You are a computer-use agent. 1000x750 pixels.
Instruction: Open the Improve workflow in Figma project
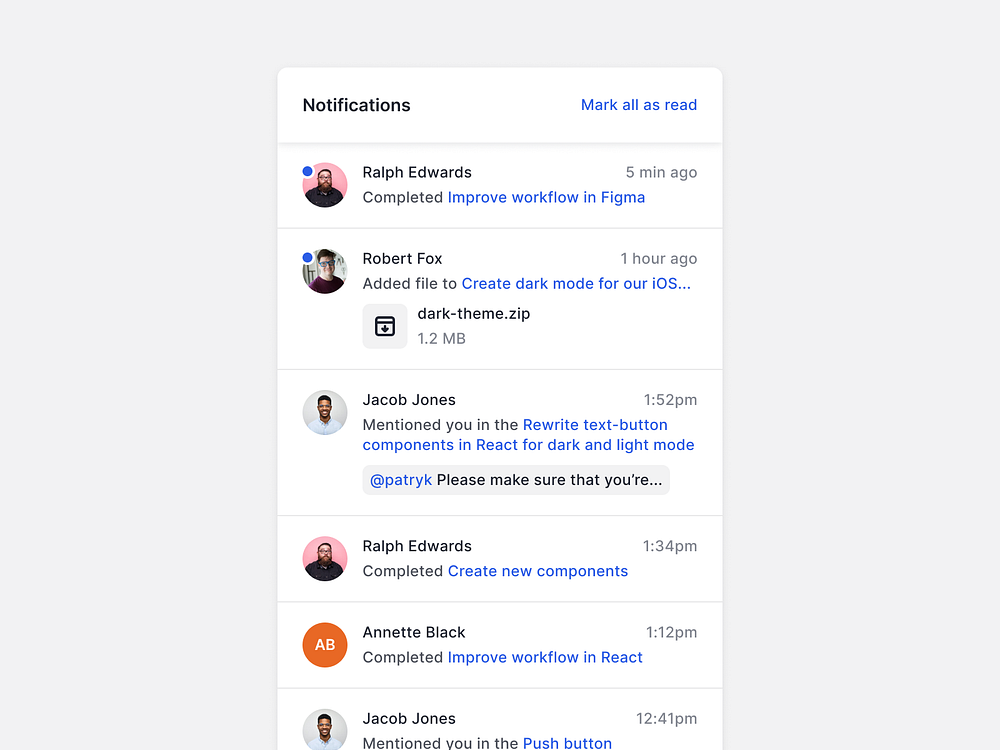coord(546,197)
